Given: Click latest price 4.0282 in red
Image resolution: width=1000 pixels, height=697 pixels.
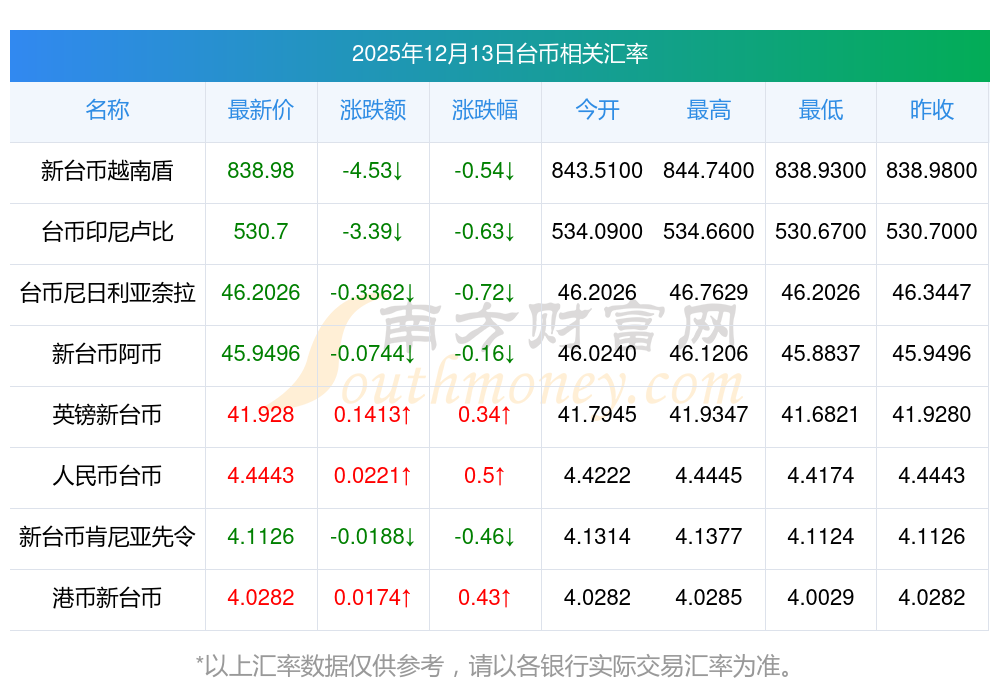Looking at the screenshot, I should [261, 598].
